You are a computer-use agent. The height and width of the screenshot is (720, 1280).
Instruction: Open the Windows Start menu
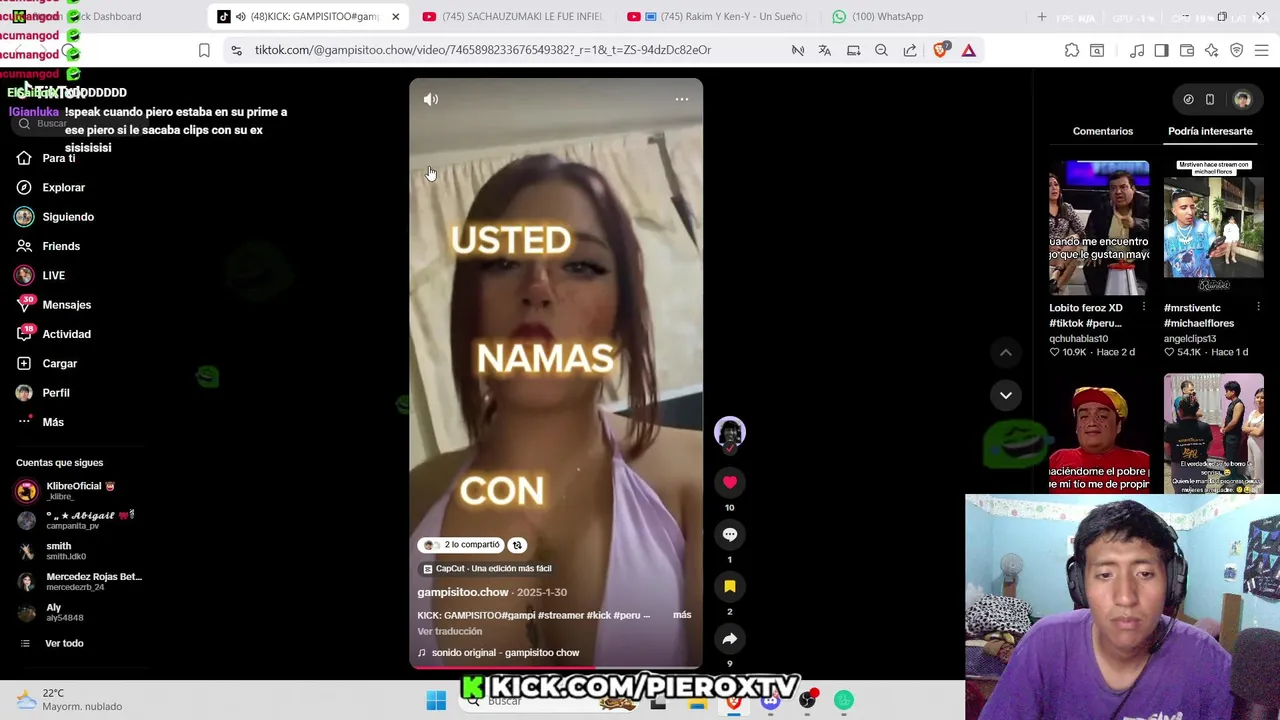(436, 701)
